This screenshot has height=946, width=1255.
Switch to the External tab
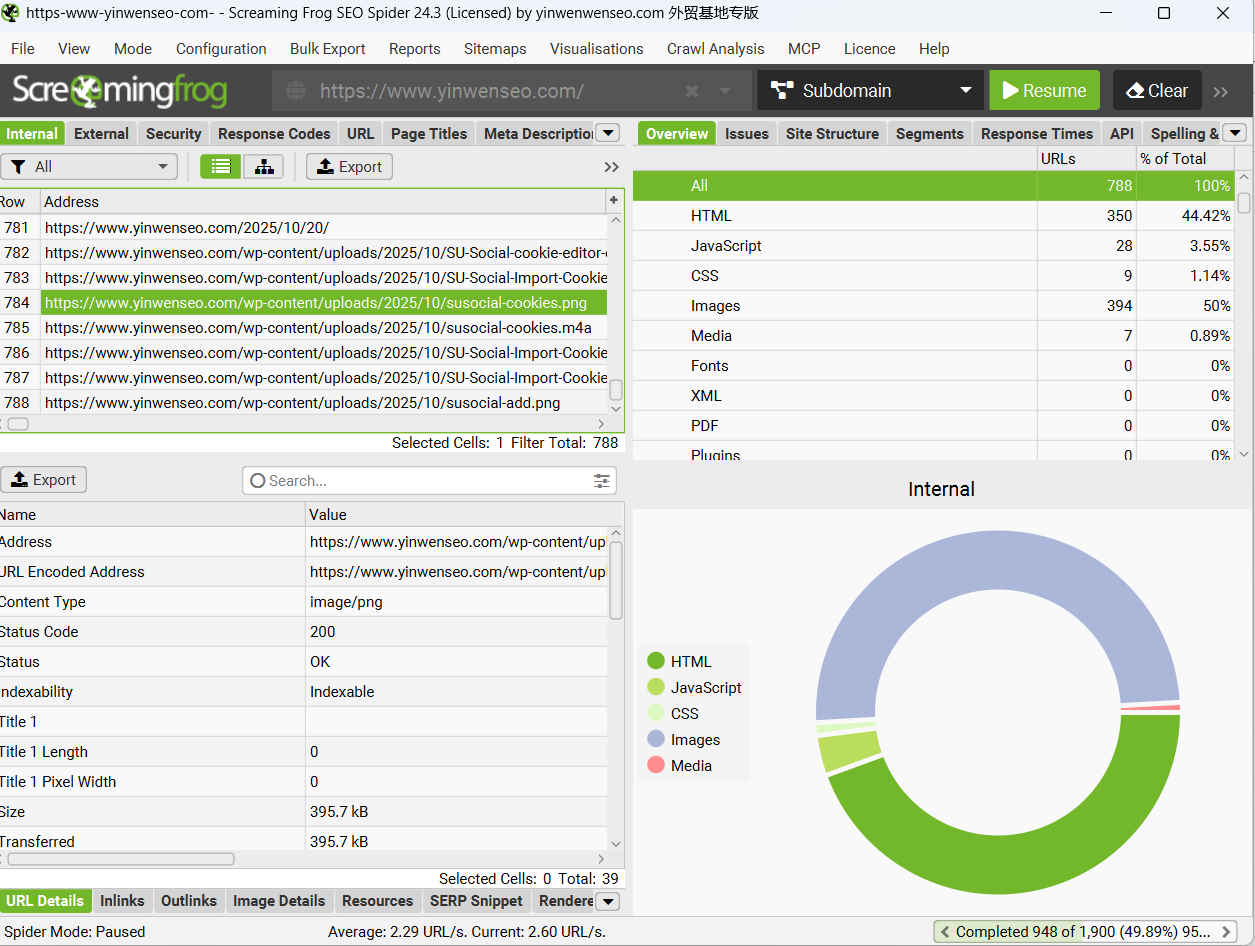[101, 133]
